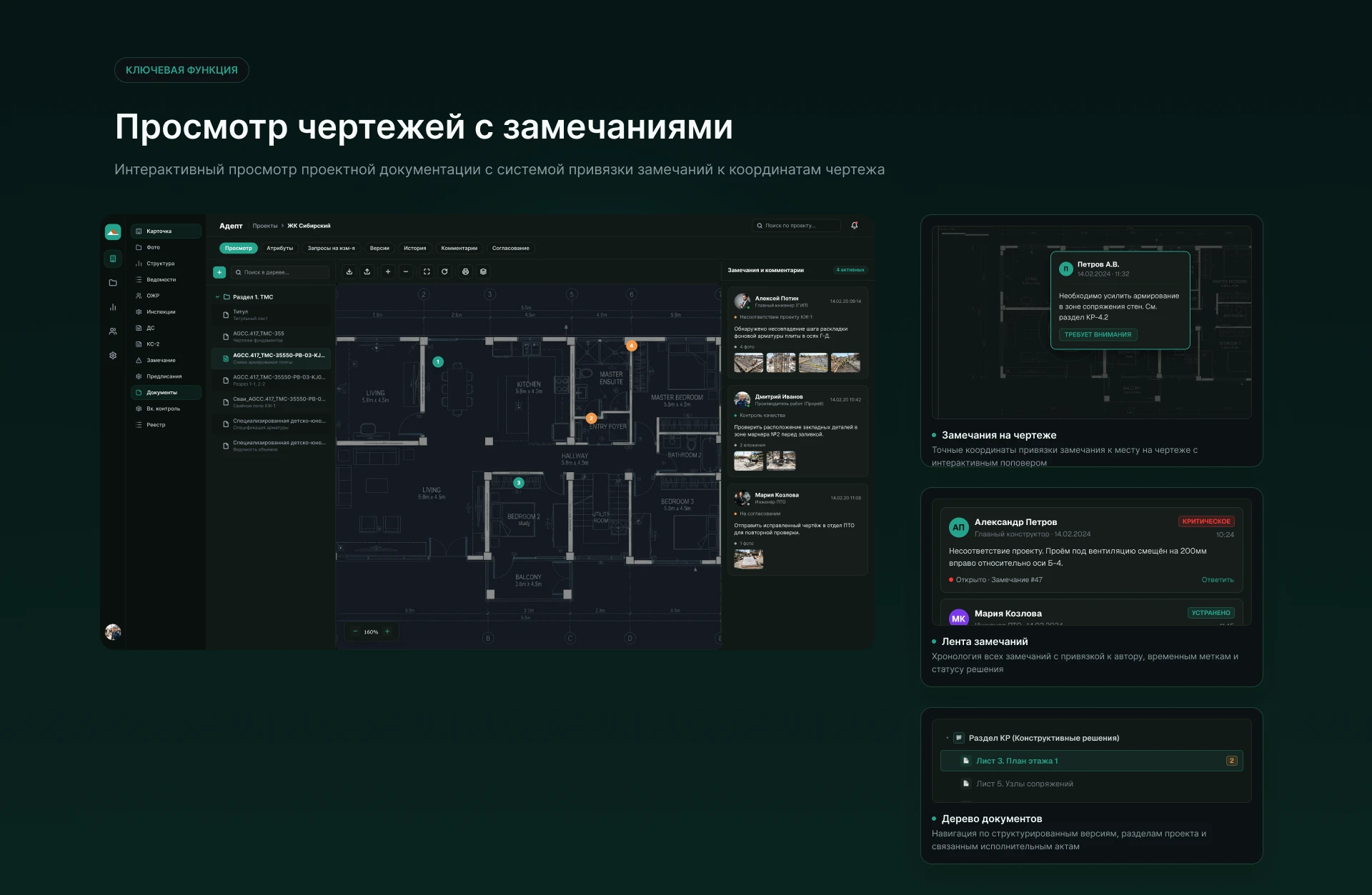
Task: Open the Запросы на изм-я tab
Action: pos(331,248)
